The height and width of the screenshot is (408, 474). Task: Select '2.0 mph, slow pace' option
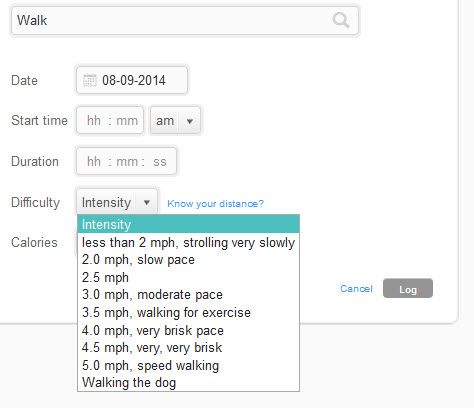point(188,260)
